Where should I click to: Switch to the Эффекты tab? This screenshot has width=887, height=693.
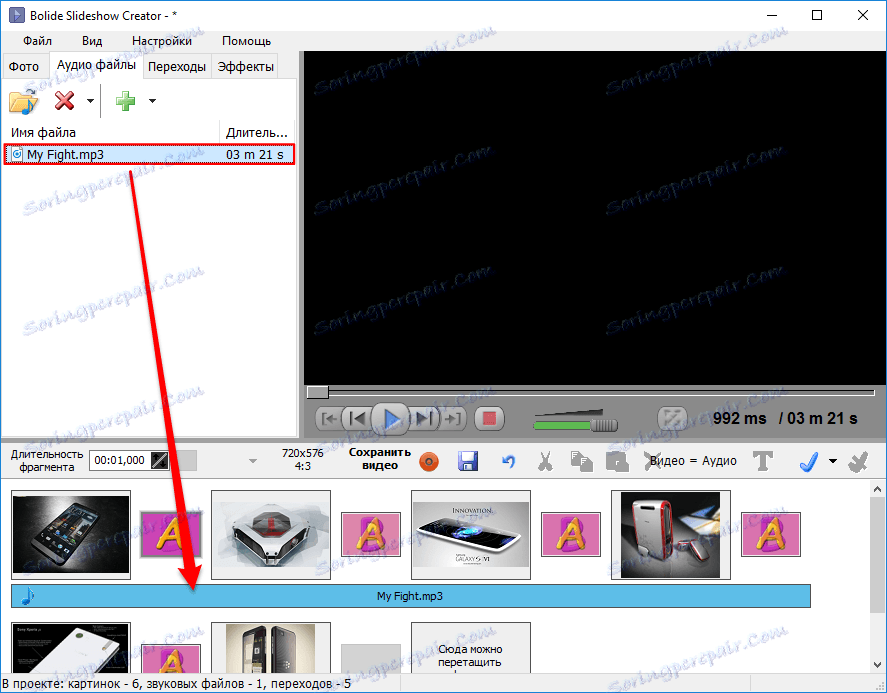tap(245, 65)
